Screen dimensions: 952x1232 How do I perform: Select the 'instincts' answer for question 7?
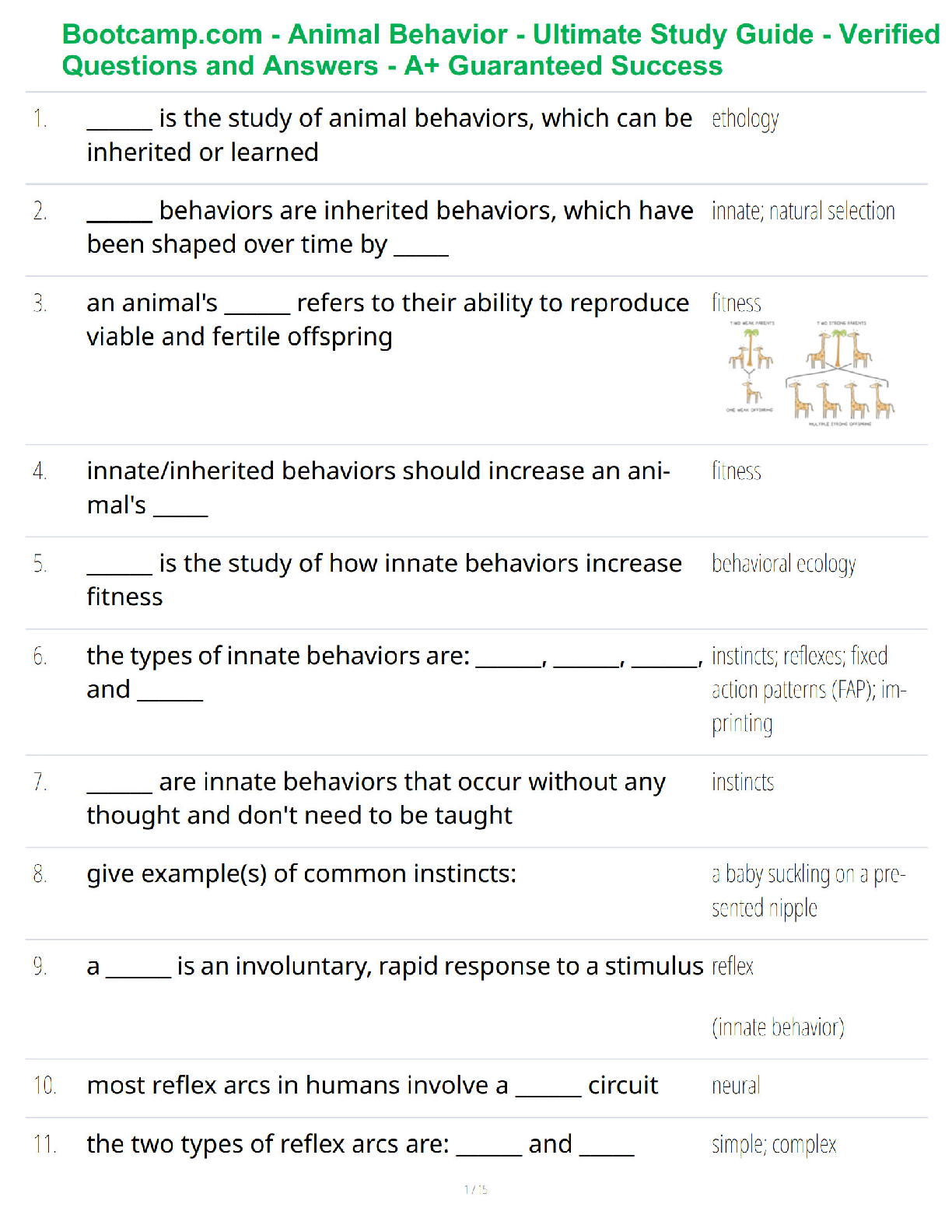click(743, 782)
